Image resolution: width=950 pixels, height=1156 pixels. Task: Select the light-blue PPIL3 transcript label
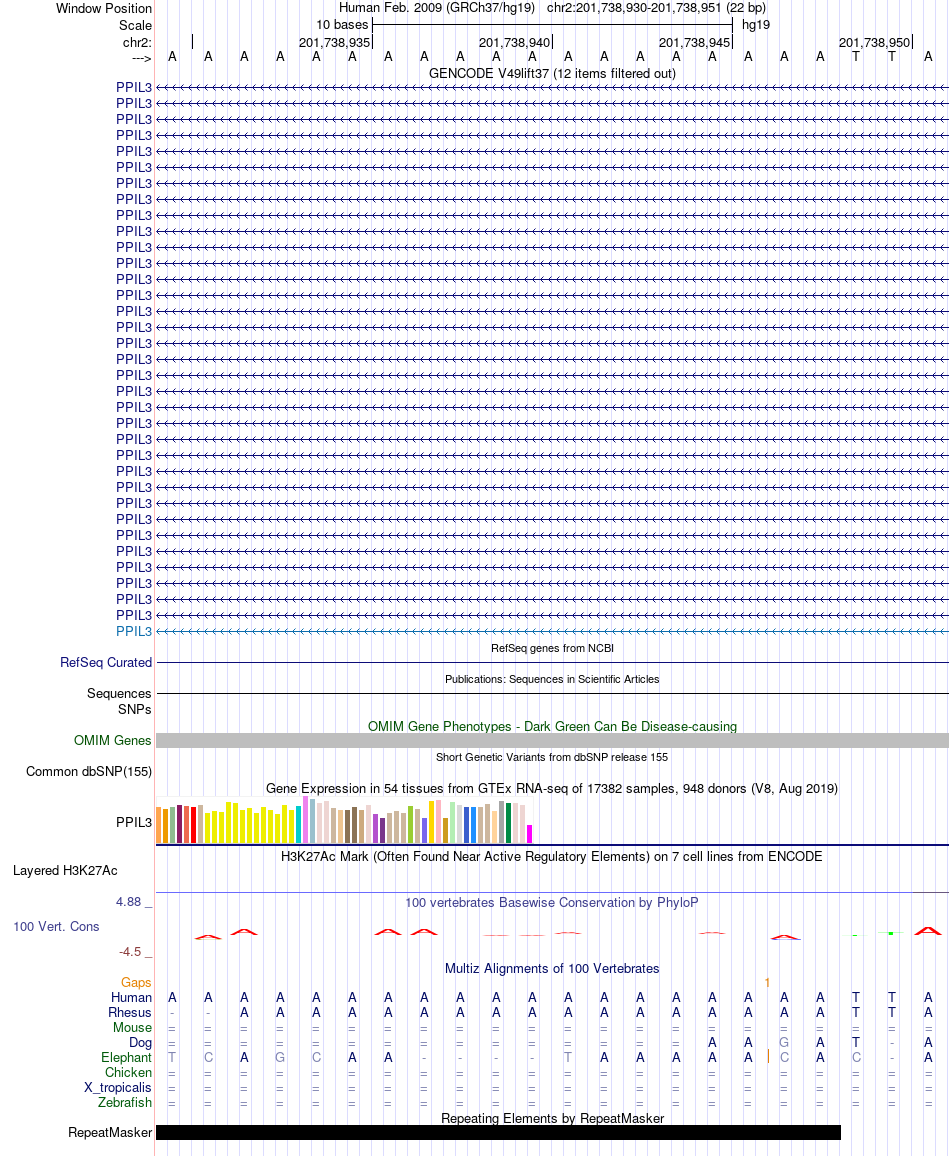coord(133,631)
